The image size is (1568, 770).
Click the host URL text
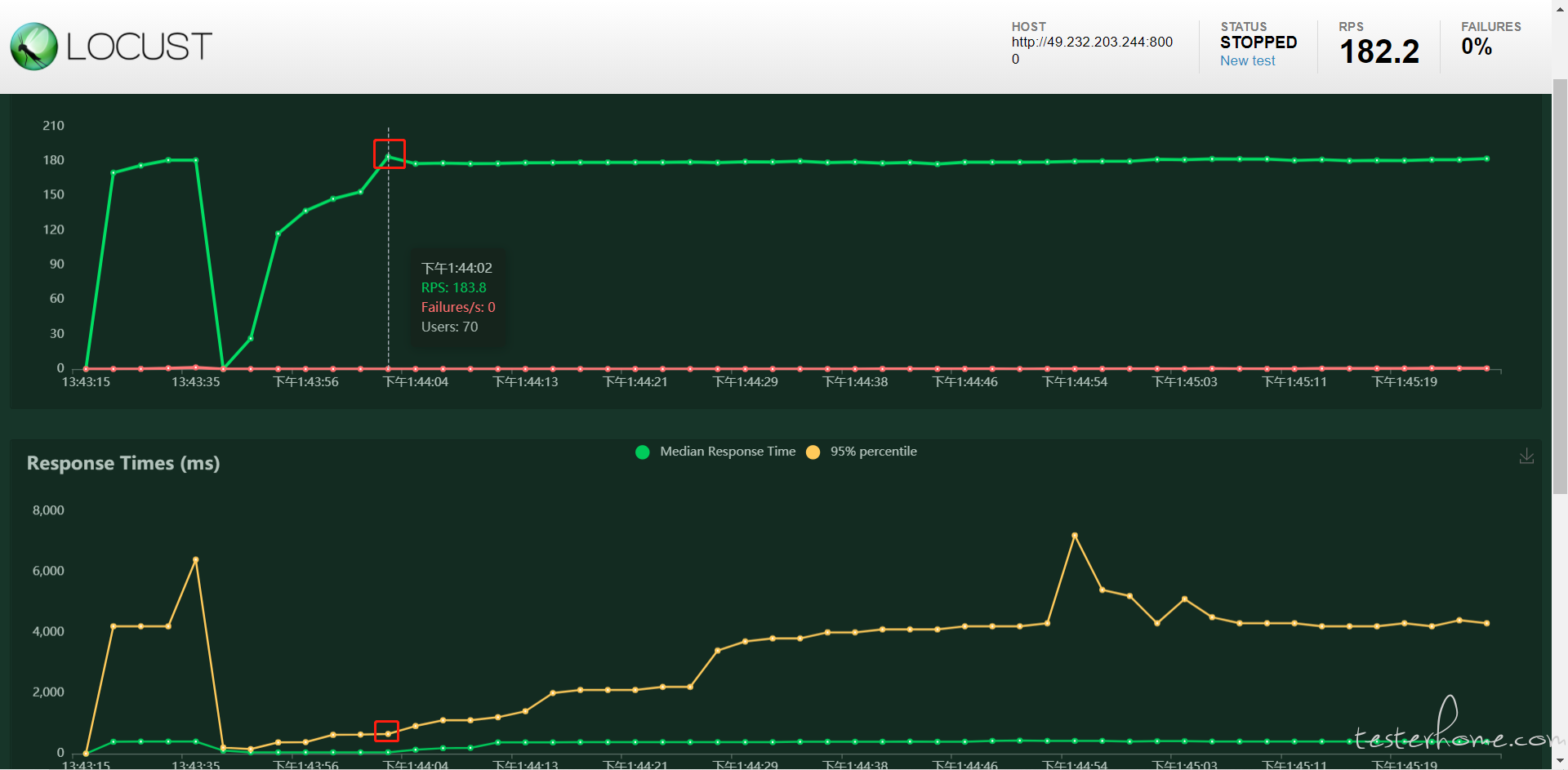pos(1092,50)
